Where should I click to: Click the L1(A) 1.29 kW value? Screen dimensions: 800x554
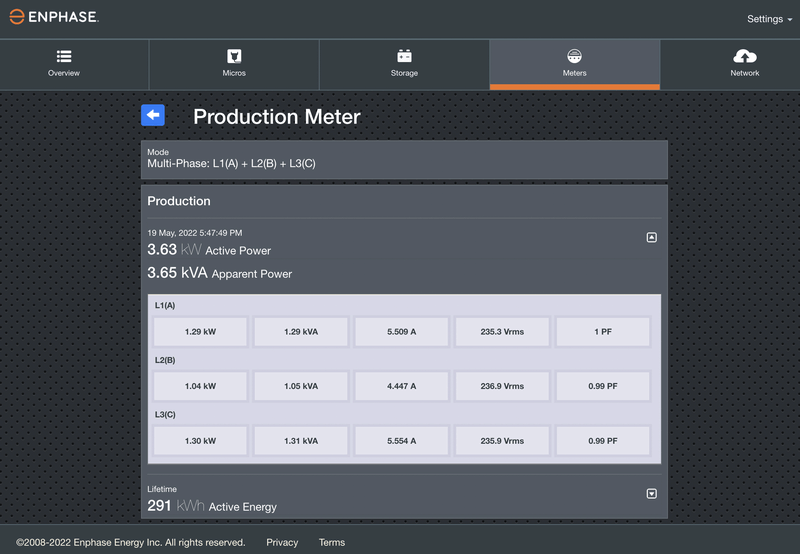(x=200, y=331)
